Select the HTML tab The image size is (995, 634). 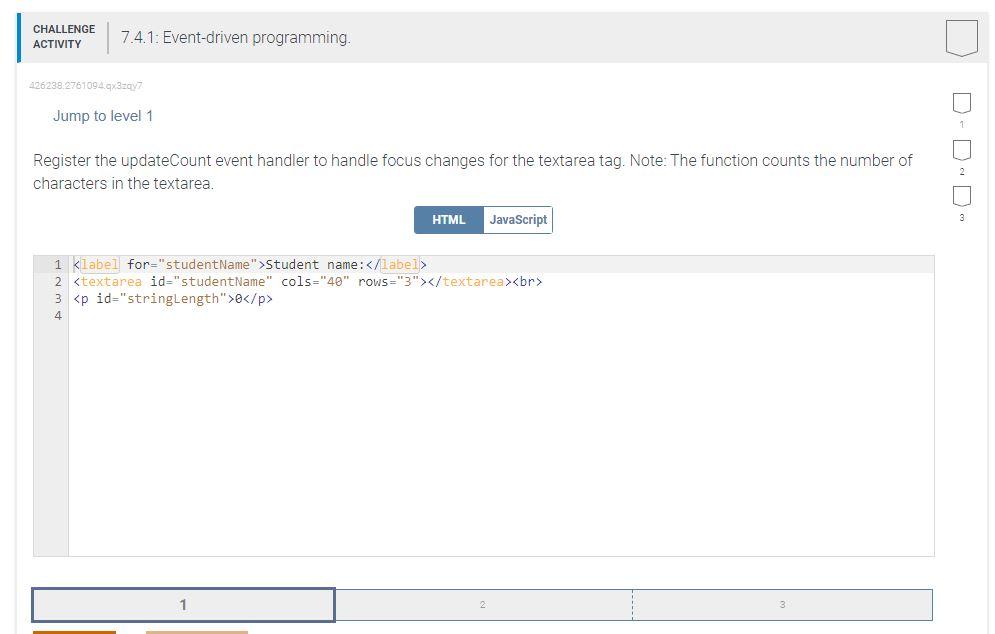[x=448, y=219]
